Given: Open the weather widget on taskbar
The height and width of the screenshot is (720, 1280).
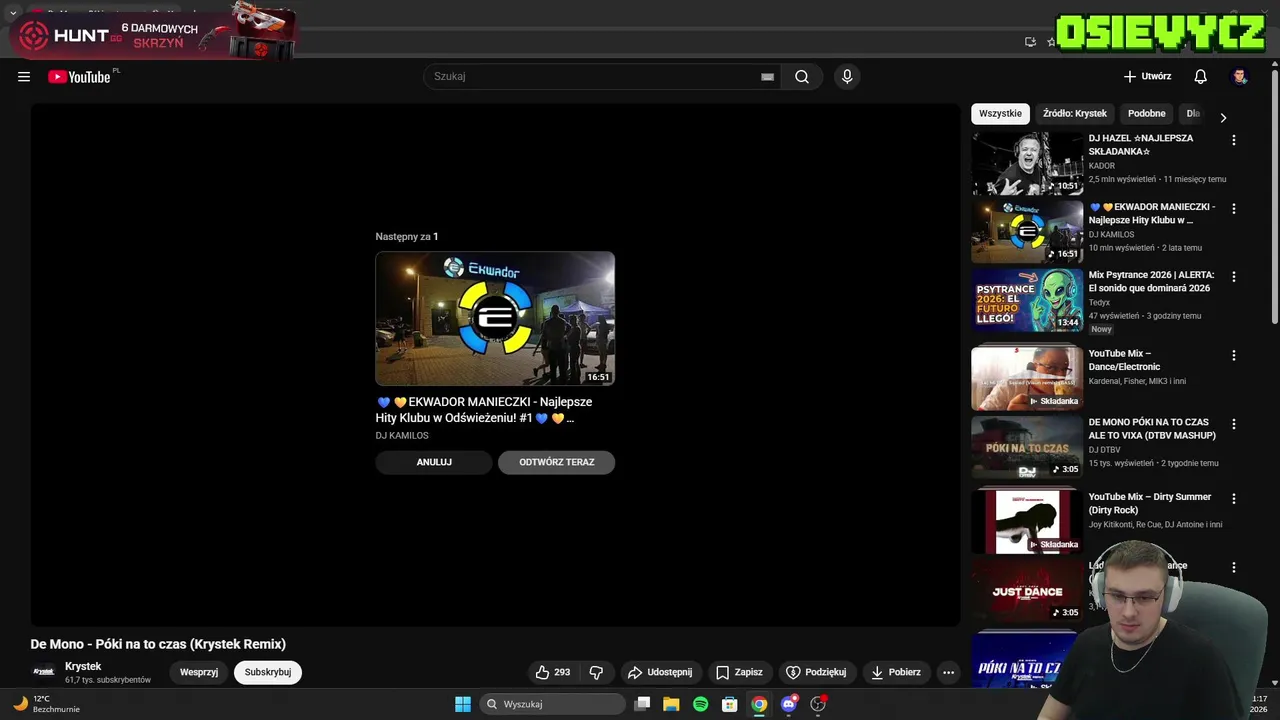Looking at the screenshot, I should coord(46,704).
